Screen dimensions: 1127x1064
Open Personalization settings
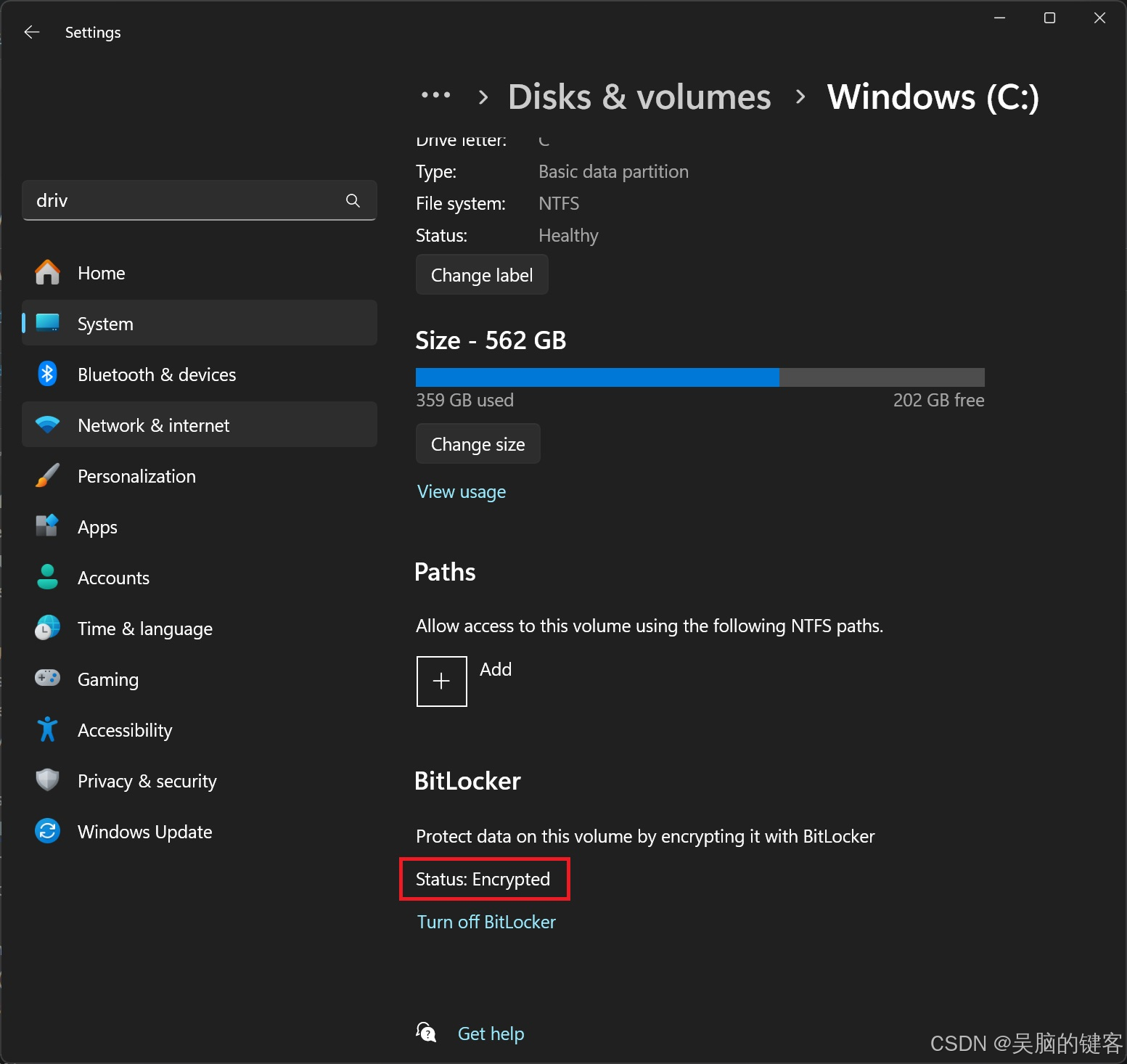point(200,475)
